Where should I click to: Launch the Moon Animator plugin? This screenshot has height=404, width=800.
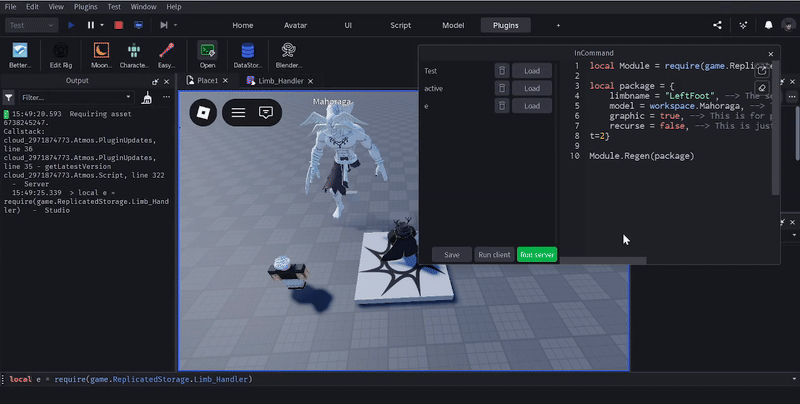click(x=101, y=55)
